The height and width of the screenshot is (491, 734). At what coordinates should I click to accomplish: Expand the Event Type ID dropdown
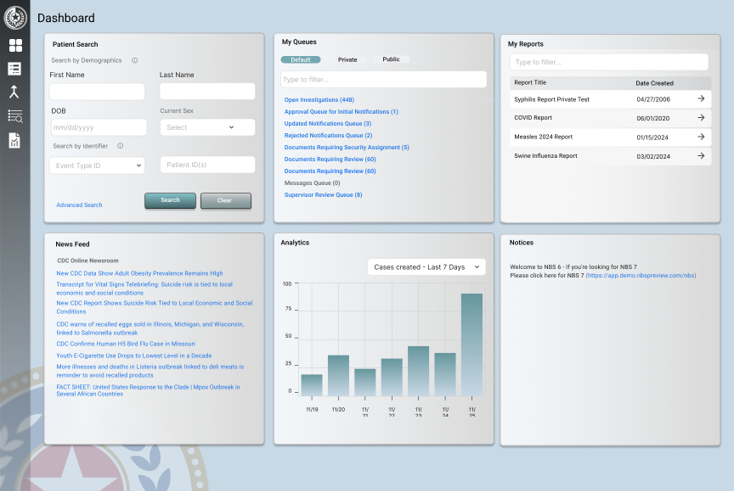pos(97,166)
